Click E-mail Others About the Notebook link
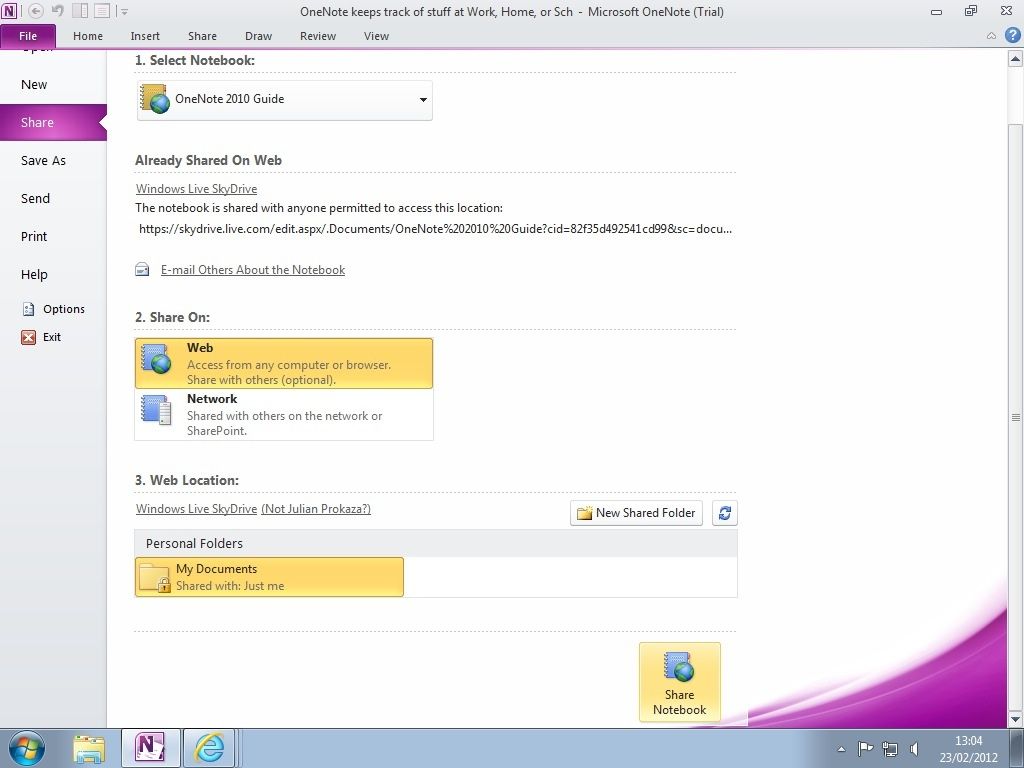Screen dimensions: 1024x768 coord(253,270)
